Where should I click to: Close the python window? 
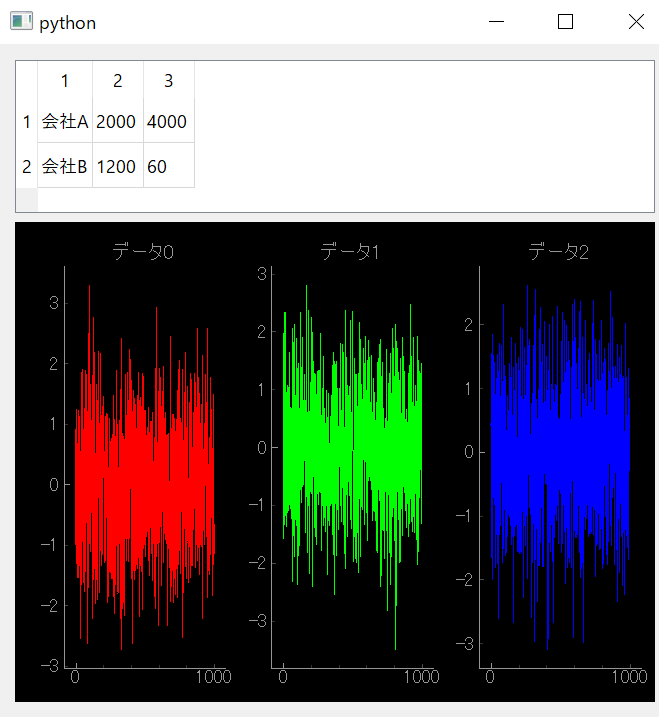click(636, 21)
